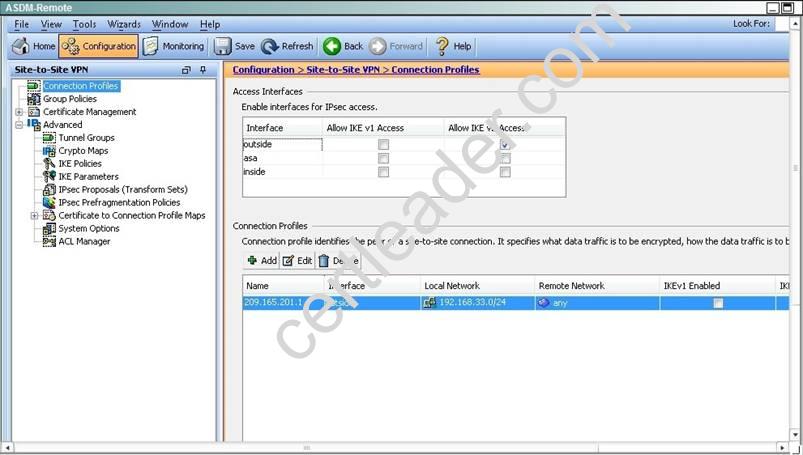Screen dimensions: 803x455
Task: Click the horizontal scrollbar right arrow
Action: point(782,448)
